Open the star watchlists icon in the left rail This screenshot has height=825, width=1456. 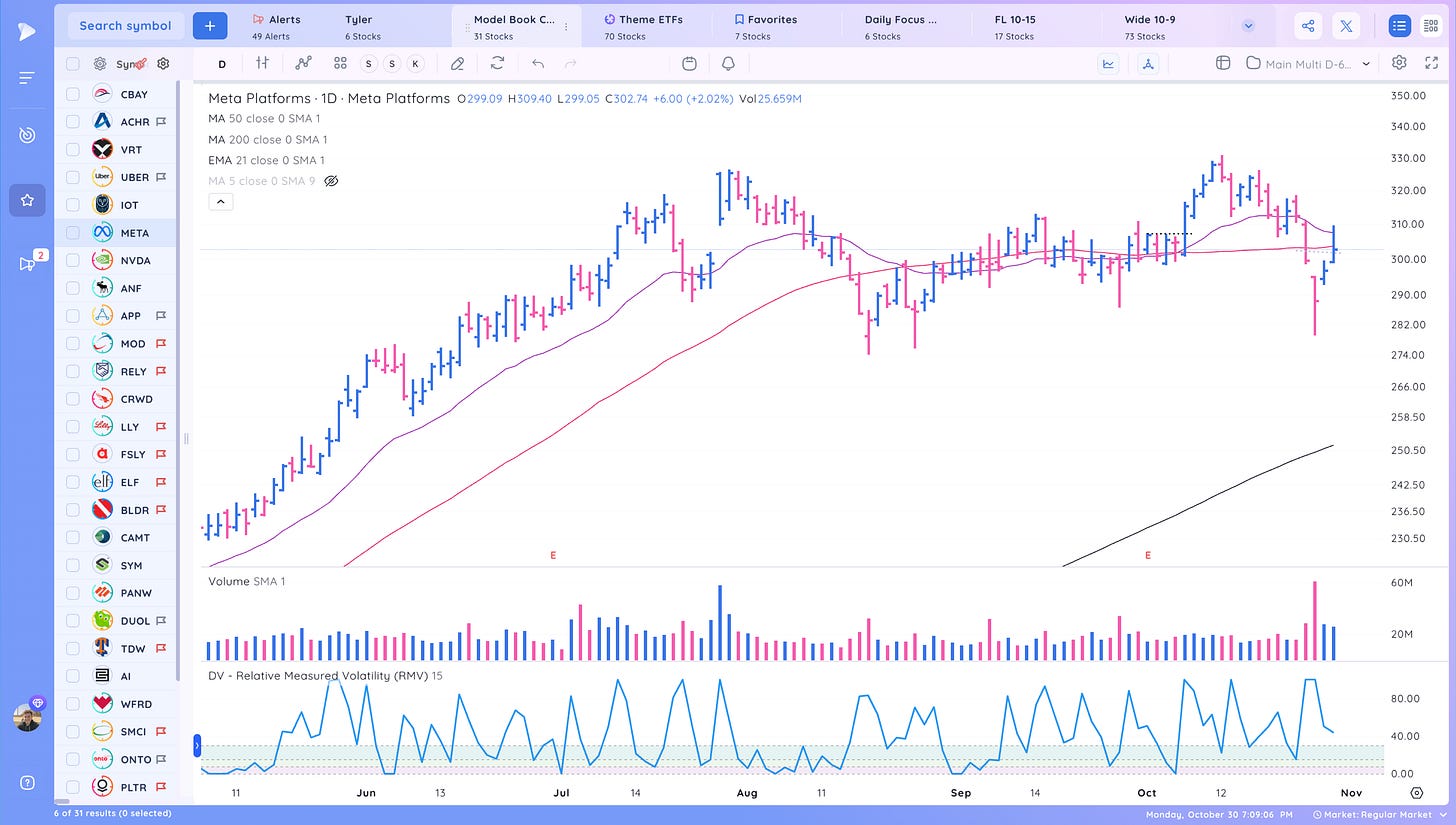click(x=27, y=200)
